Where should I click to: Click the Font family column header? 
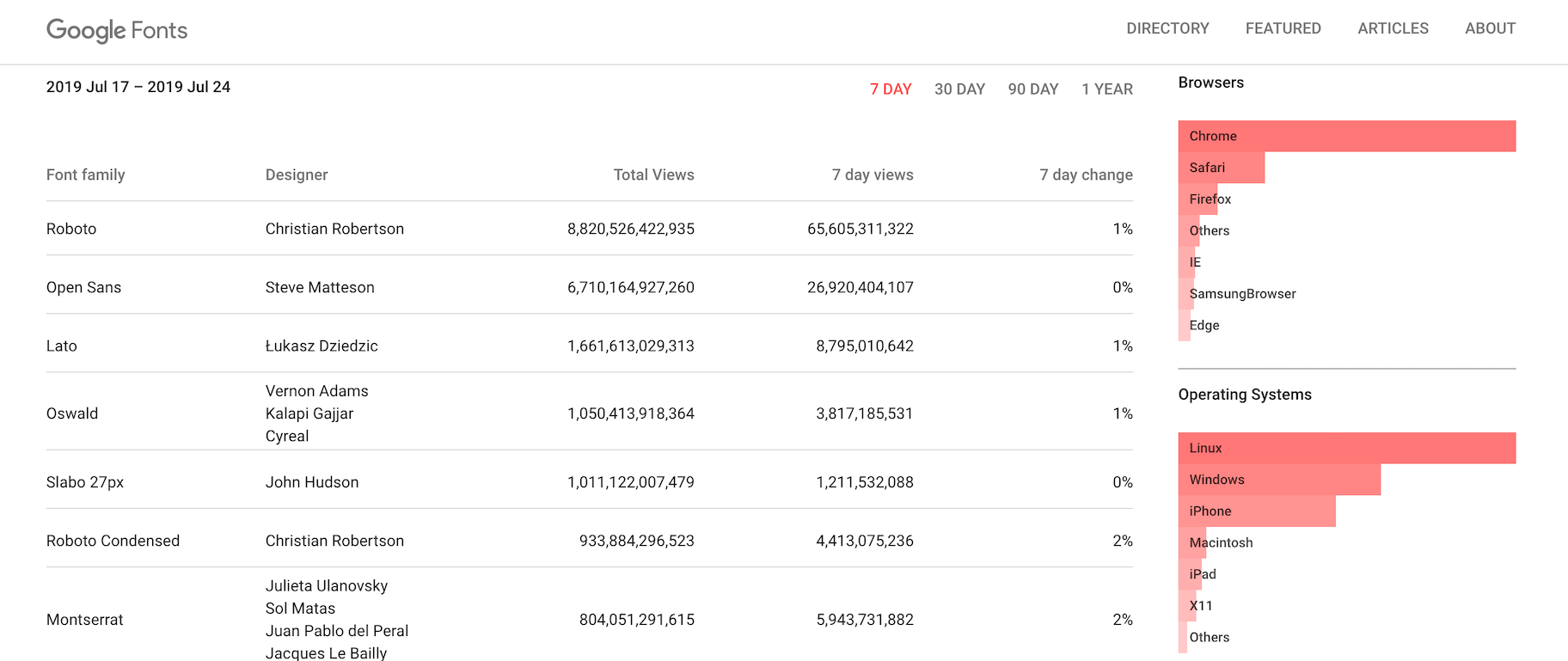click(x=85, y=174)
